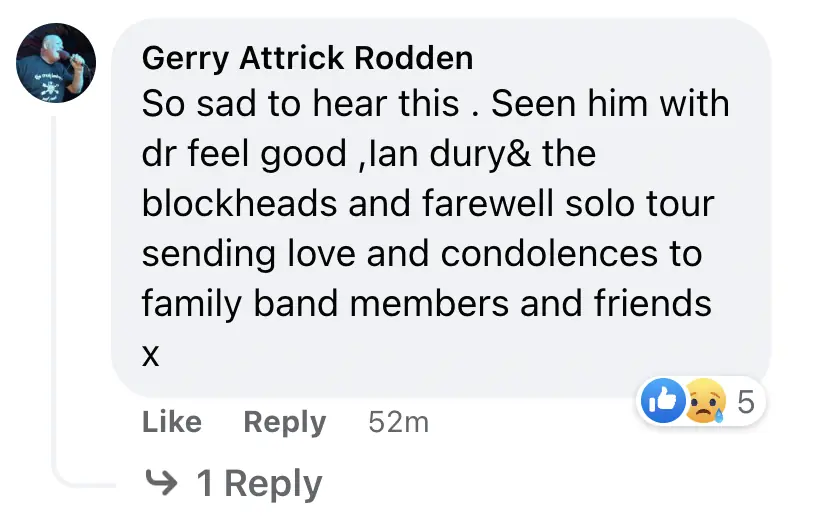Open Gerry Attrick Rodden's profile picture
824x524 pixels.
56,64
